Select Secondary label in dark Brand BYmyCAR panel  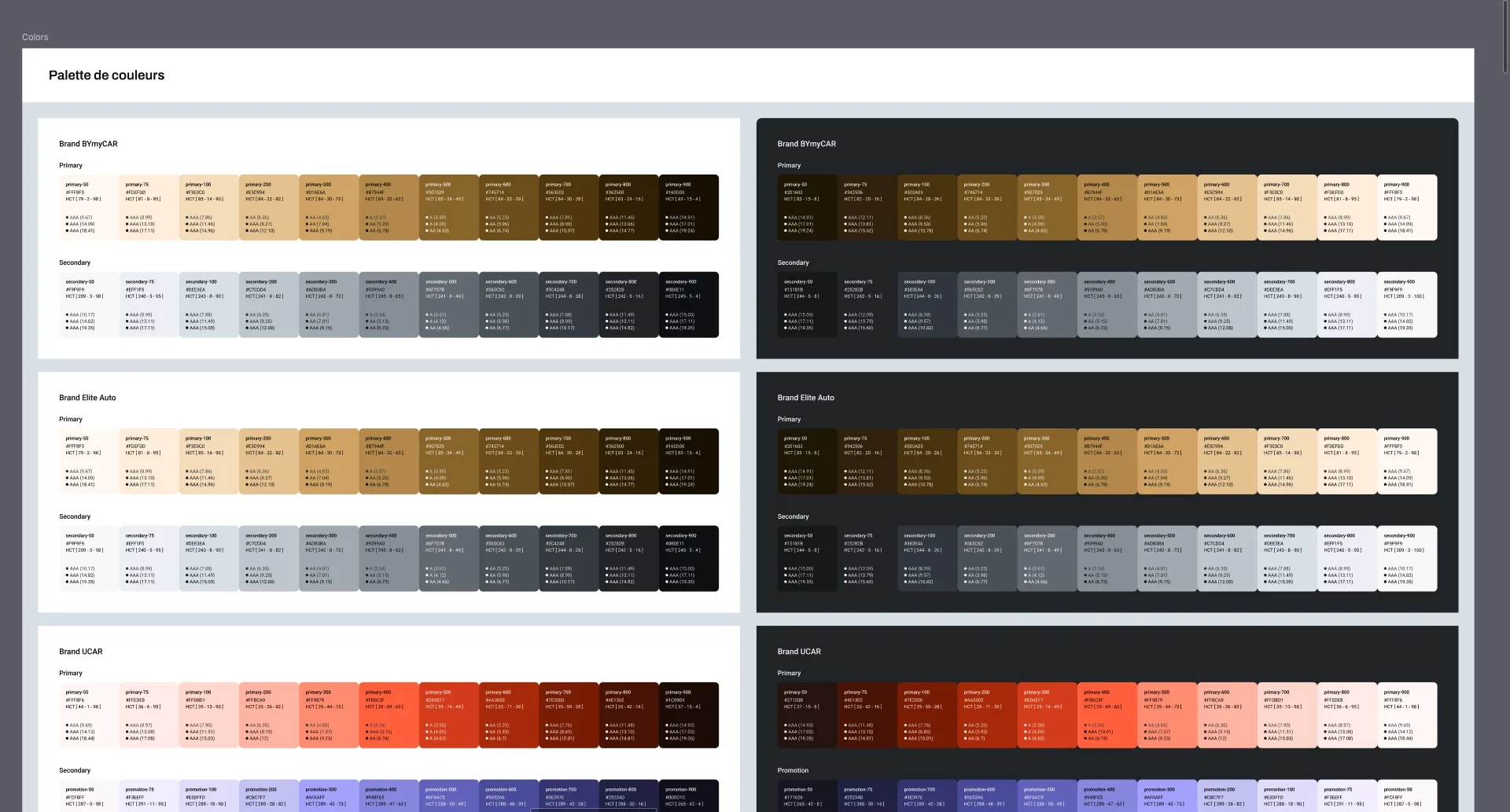pos(793,263)
